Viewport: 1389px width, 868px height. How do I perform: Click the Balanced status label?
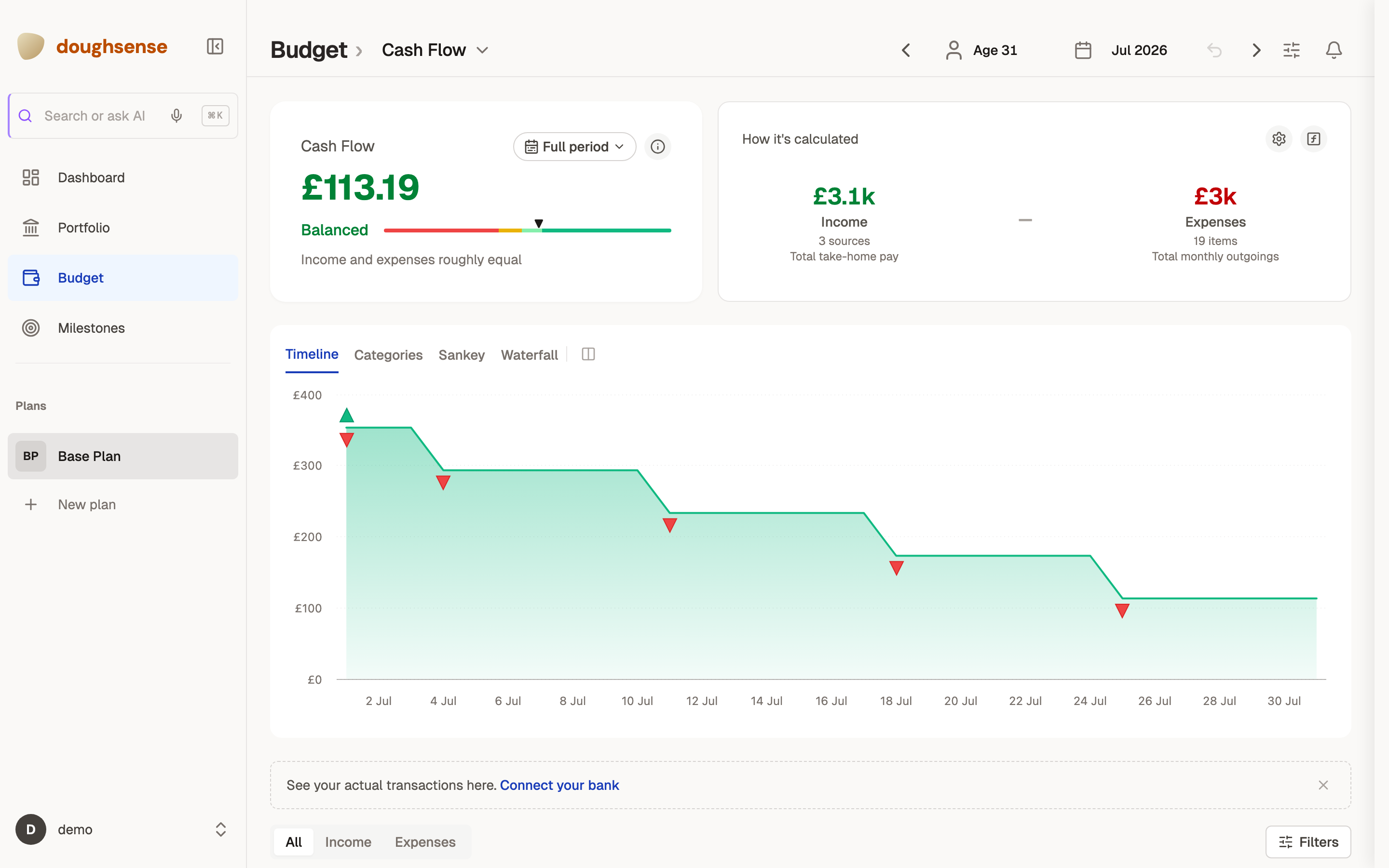pyautogui.click(x=335, y=230)
